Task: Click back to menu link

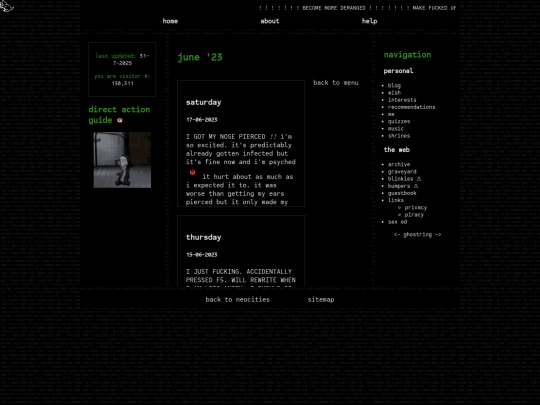Action: 336,83
